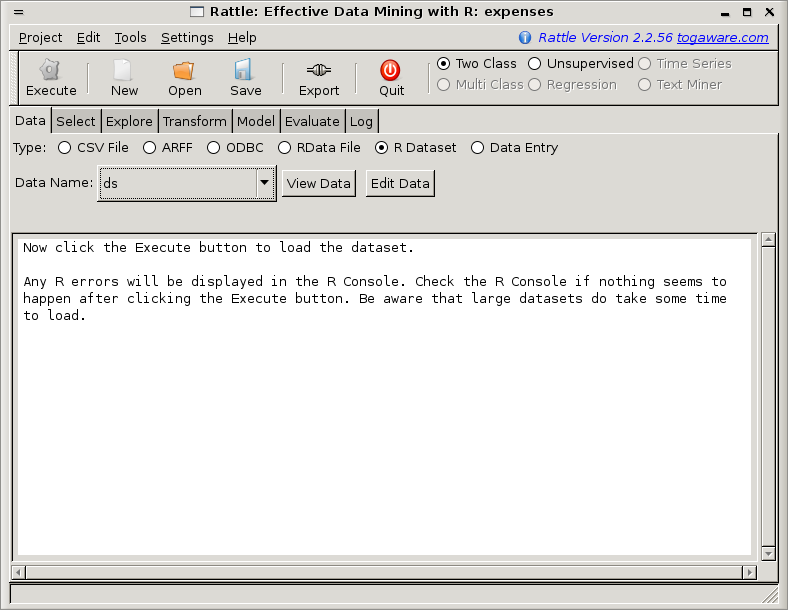Click the horizontal scrollbar track
The image size is (788, 610).
(x=384, y=572)
